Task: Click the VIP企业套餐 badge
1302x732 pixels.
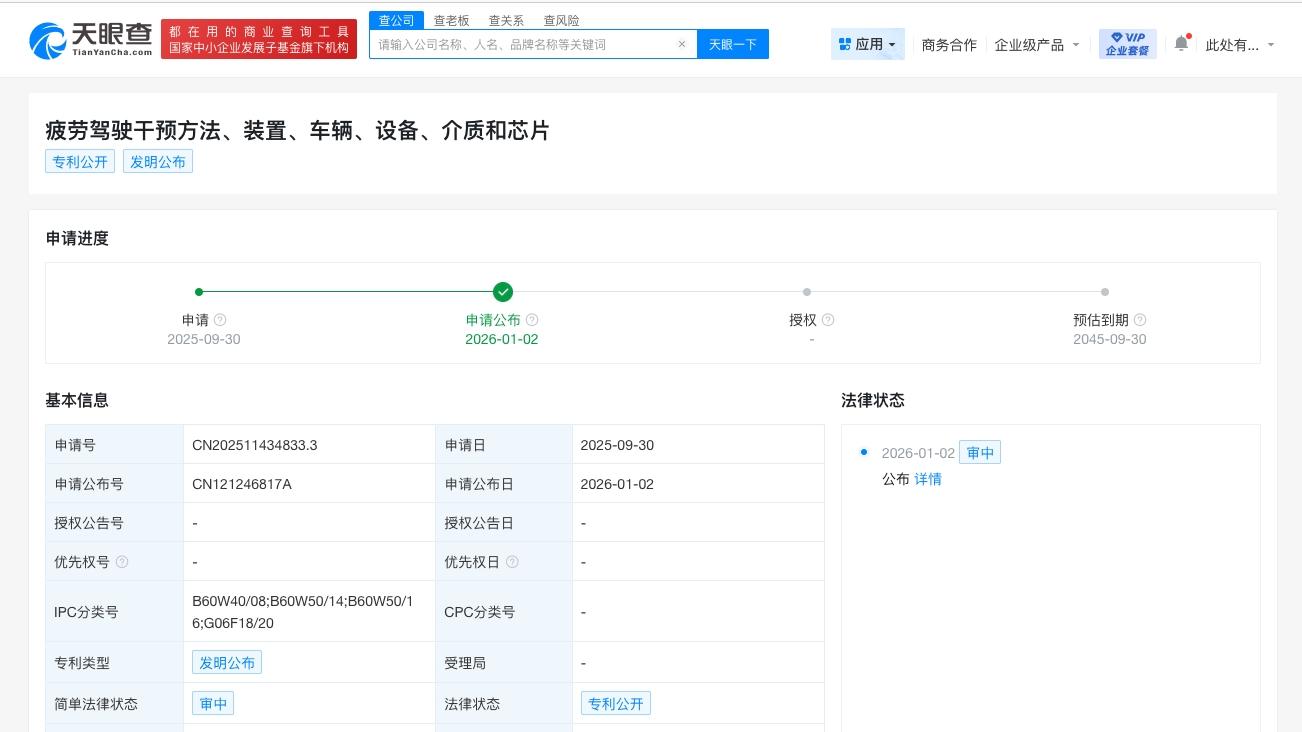Action: coord(1127,43)
